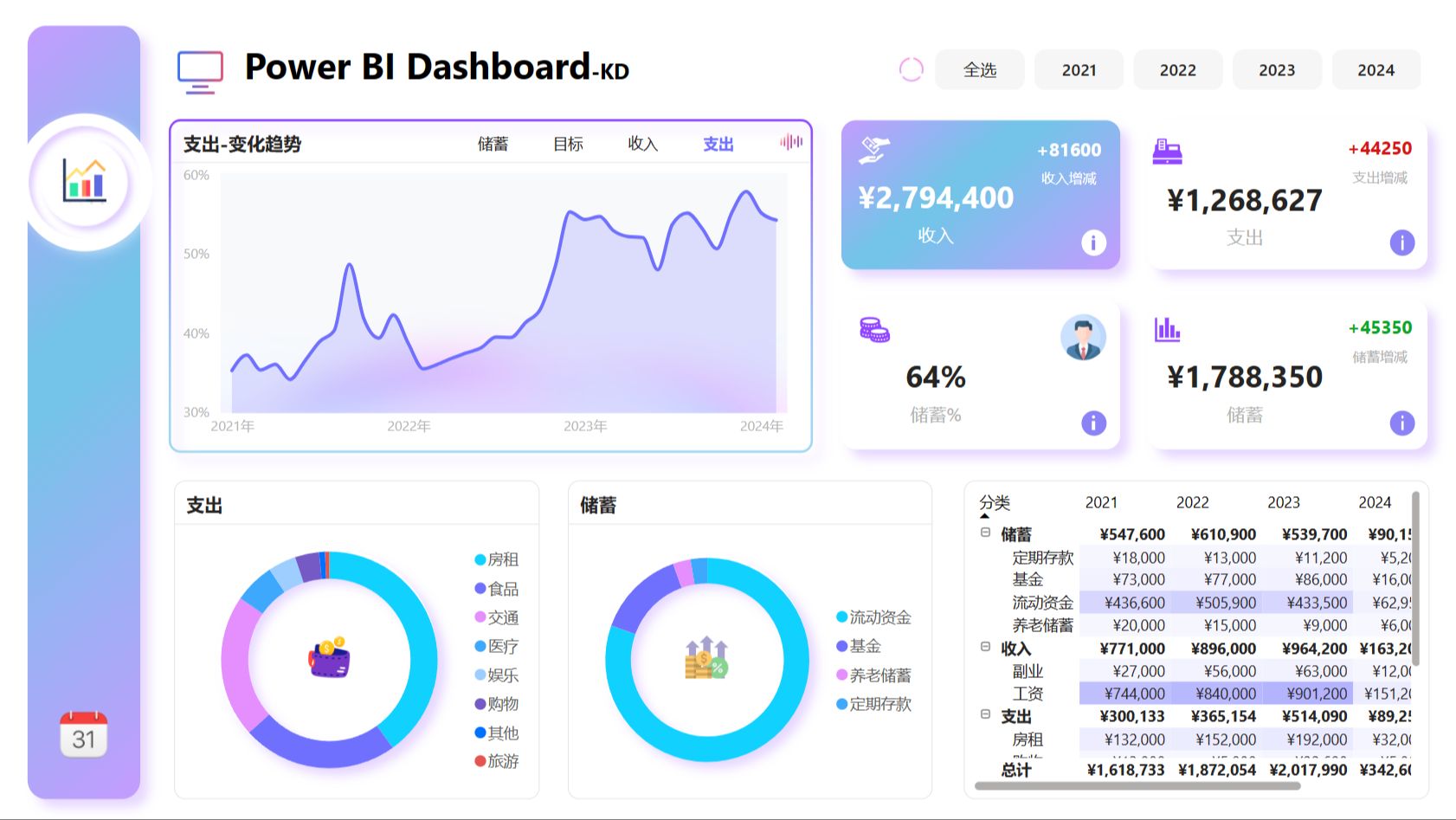The height and width of the screenshot is (820, 1456).
Task: Click the 副业 row label in table
Action: (x=1028, y=671)
